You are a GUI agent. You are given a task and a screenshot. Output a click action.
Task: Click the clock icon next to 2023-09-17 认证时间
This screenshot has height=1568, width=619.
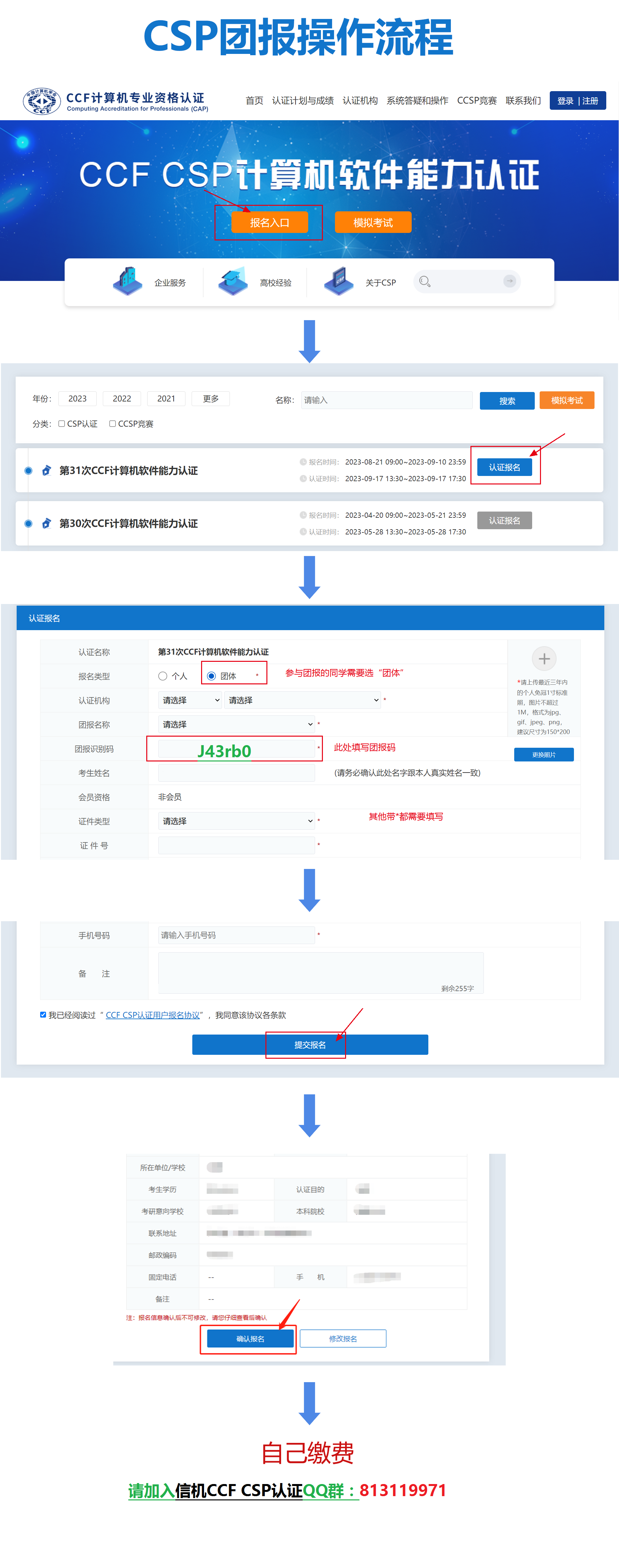pos(303,479)
